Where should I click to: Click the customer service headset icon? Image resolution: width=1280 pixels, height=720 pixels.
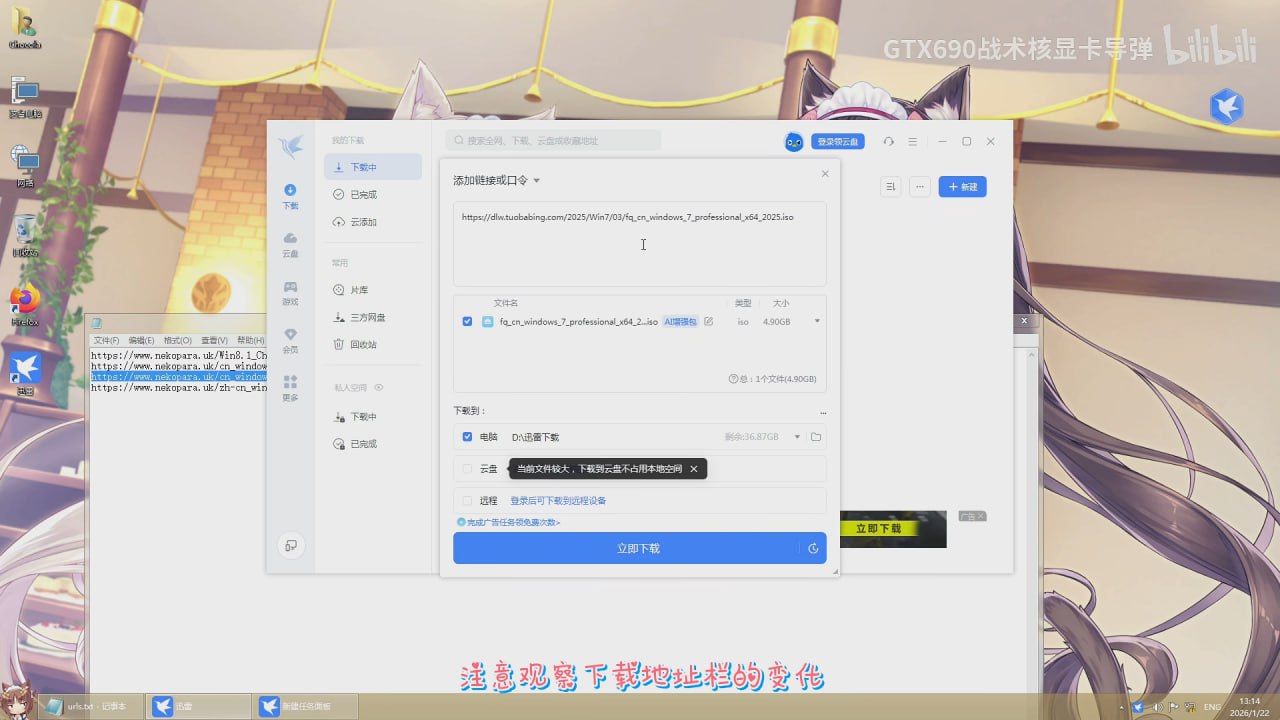click(888, 142)
